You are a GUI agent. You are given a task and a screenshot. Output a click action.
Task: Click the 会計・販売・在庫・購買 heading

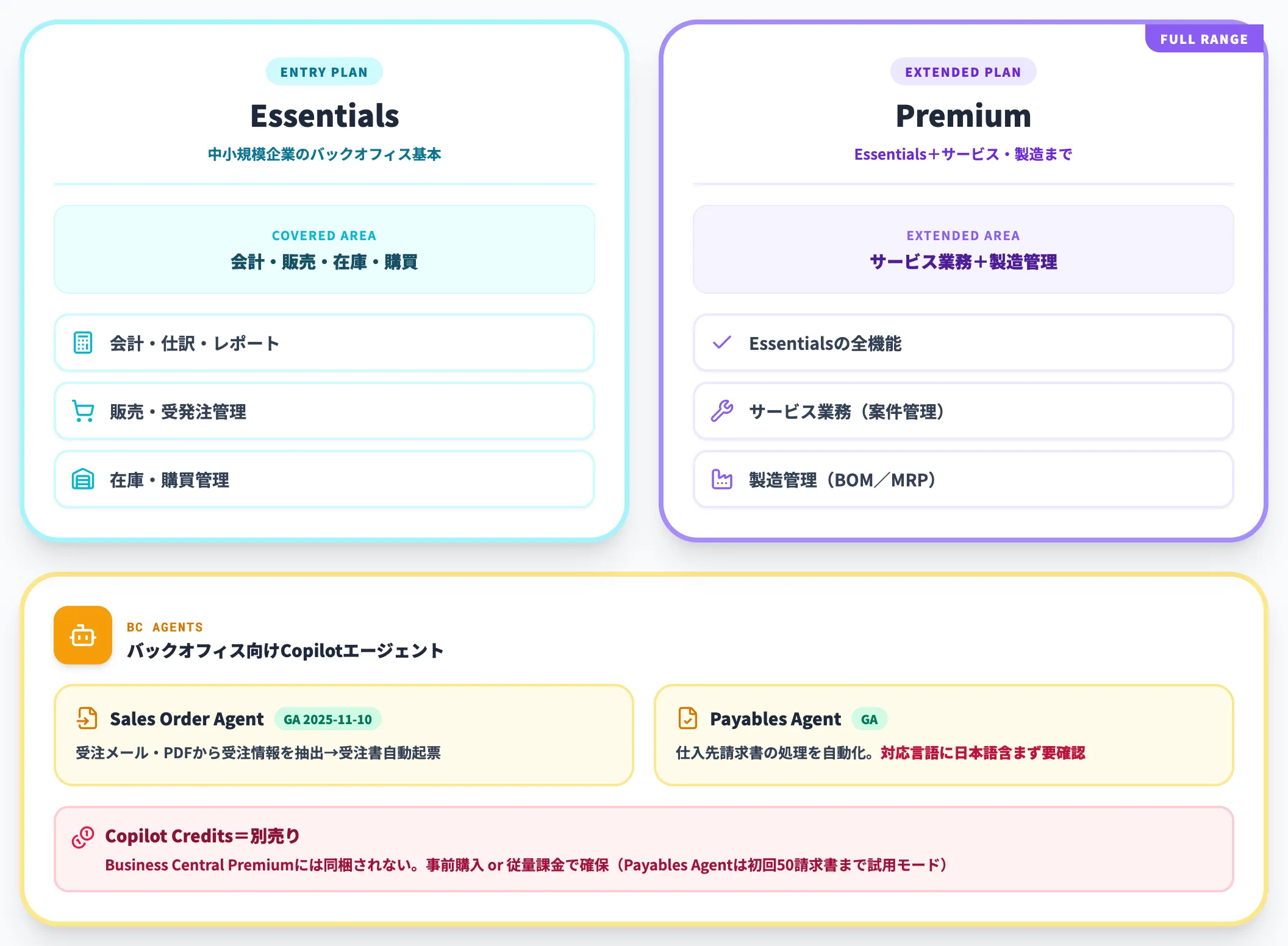(x=324, y=262)
